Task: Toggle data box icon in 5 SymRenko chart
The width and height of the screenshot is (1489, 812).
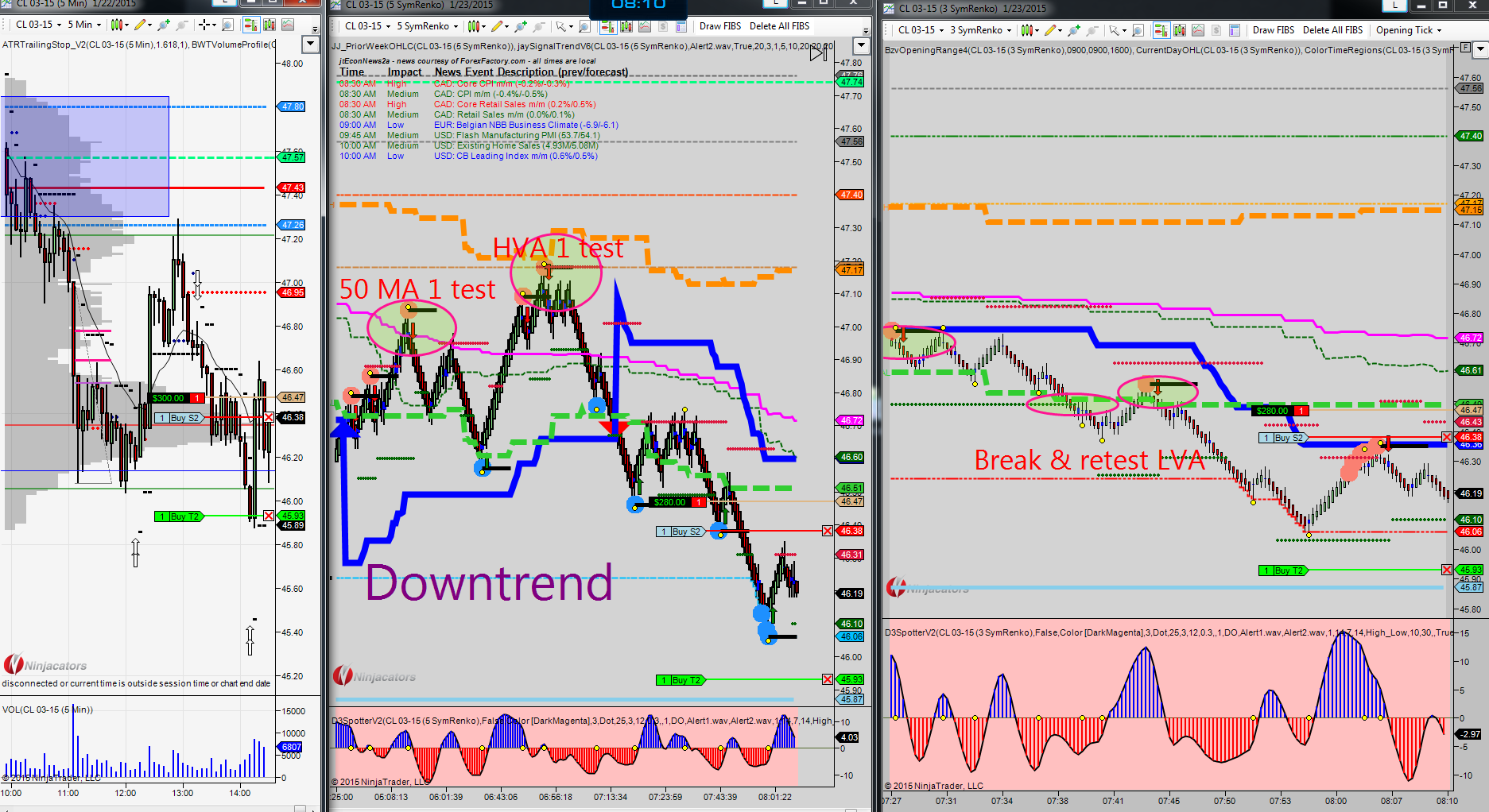Action: pos(627,26)
